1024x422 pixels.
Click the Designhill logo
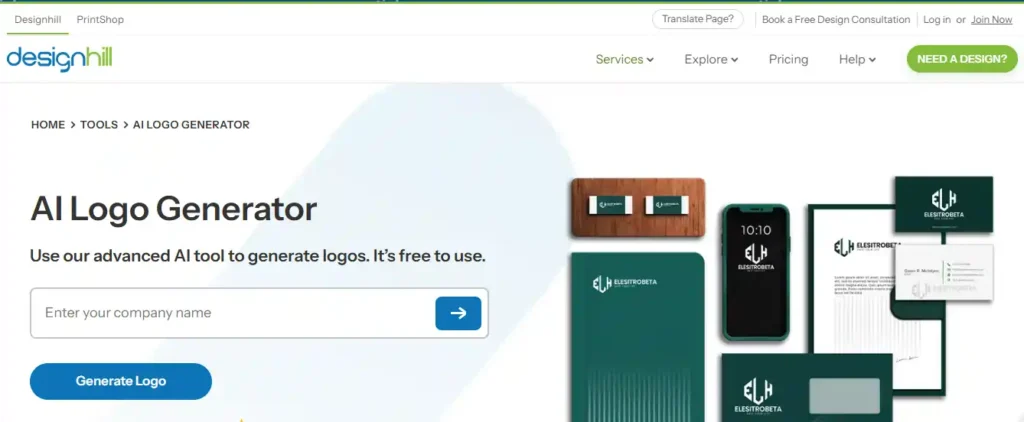point(59,59)
